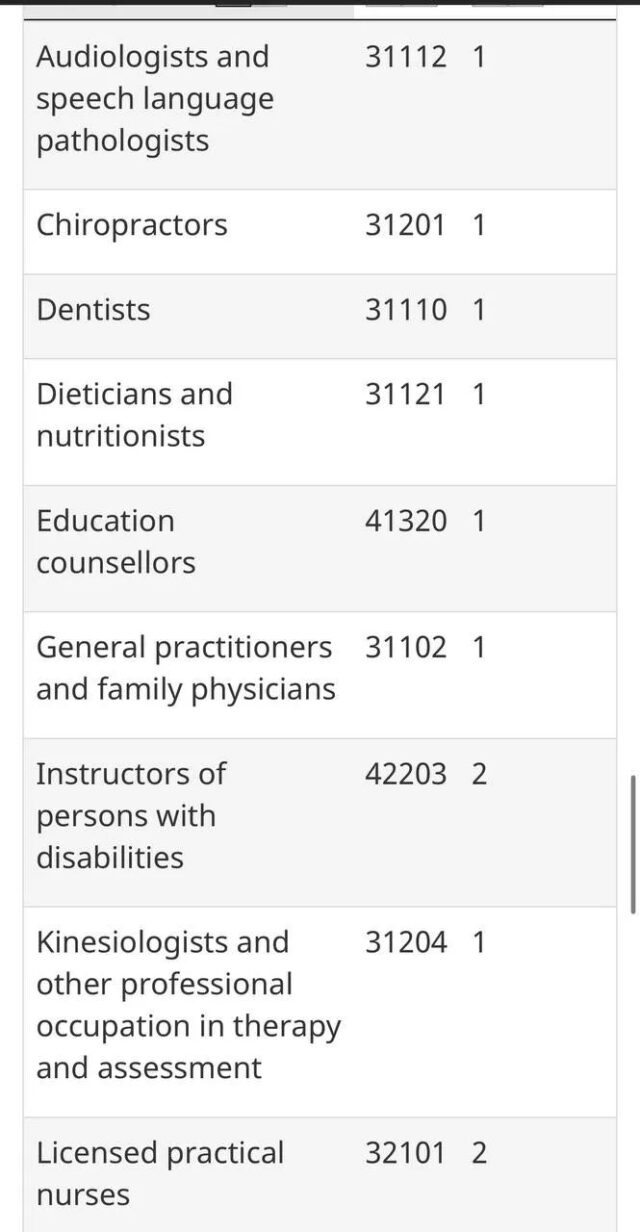Select the Chiropractors occupation name
Image resolution: width=640 pixels, height=1232 pixels.
pyautogui.click(x=132, y=225)
